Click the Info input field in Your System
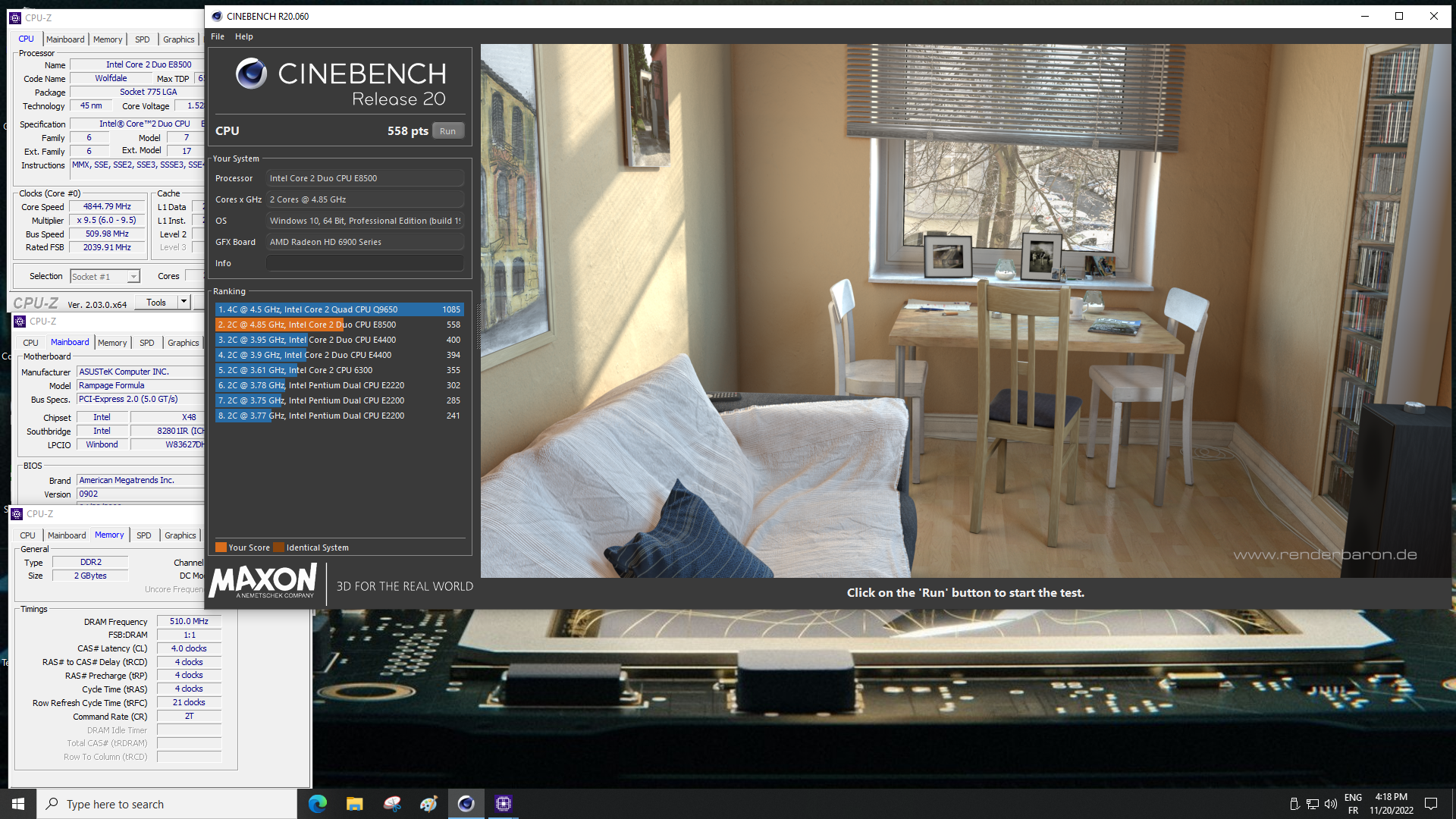The image size is (1456, 819). click(x=365, y=263)
